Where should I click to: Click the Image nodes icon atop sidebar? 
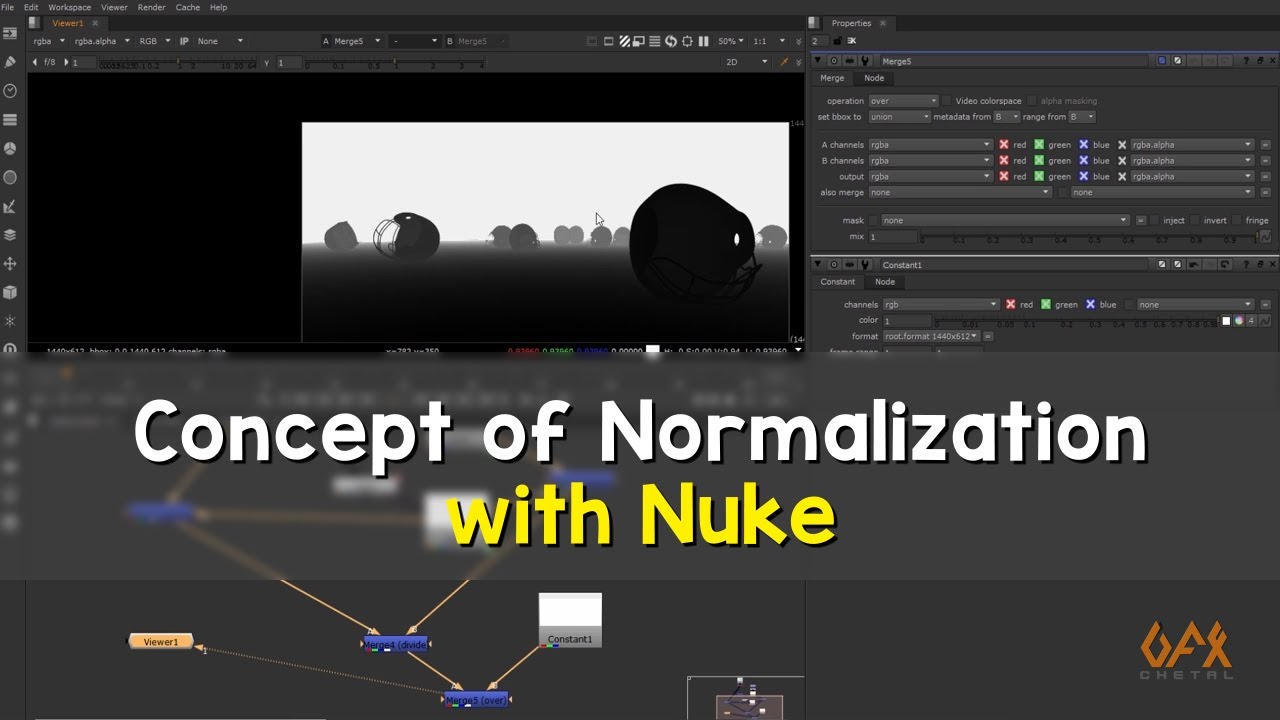[10, 33]
